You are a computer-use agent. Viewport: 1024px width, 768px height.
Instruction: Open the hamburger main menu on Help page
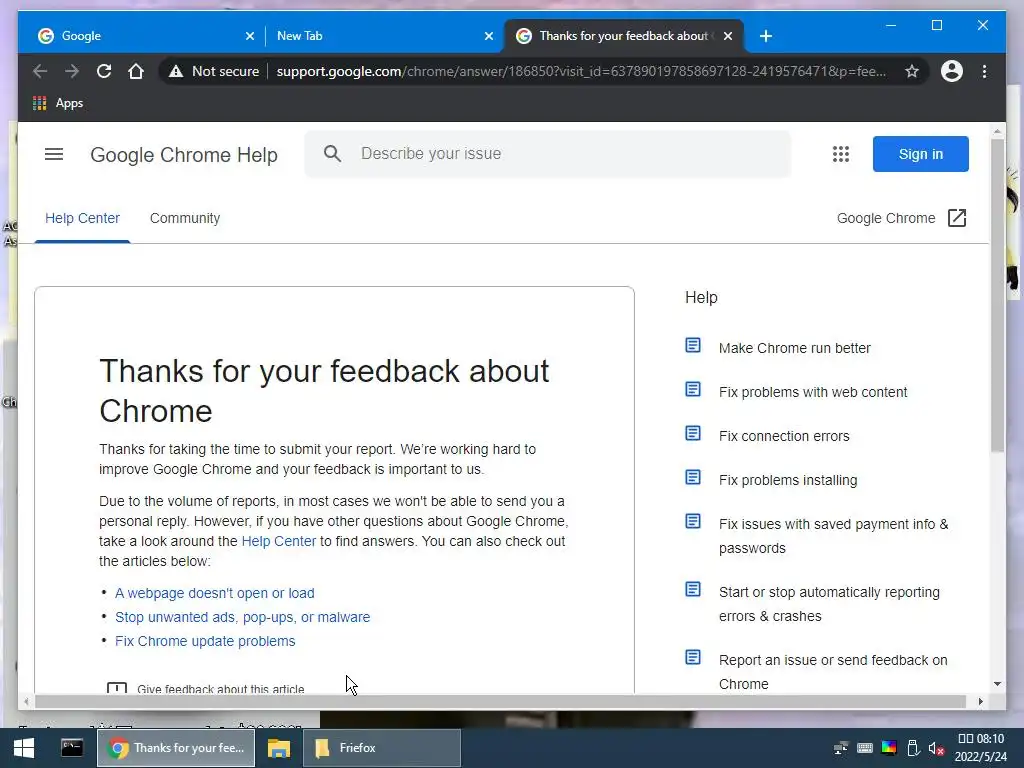pyautogui.click(x=54, y=154)
